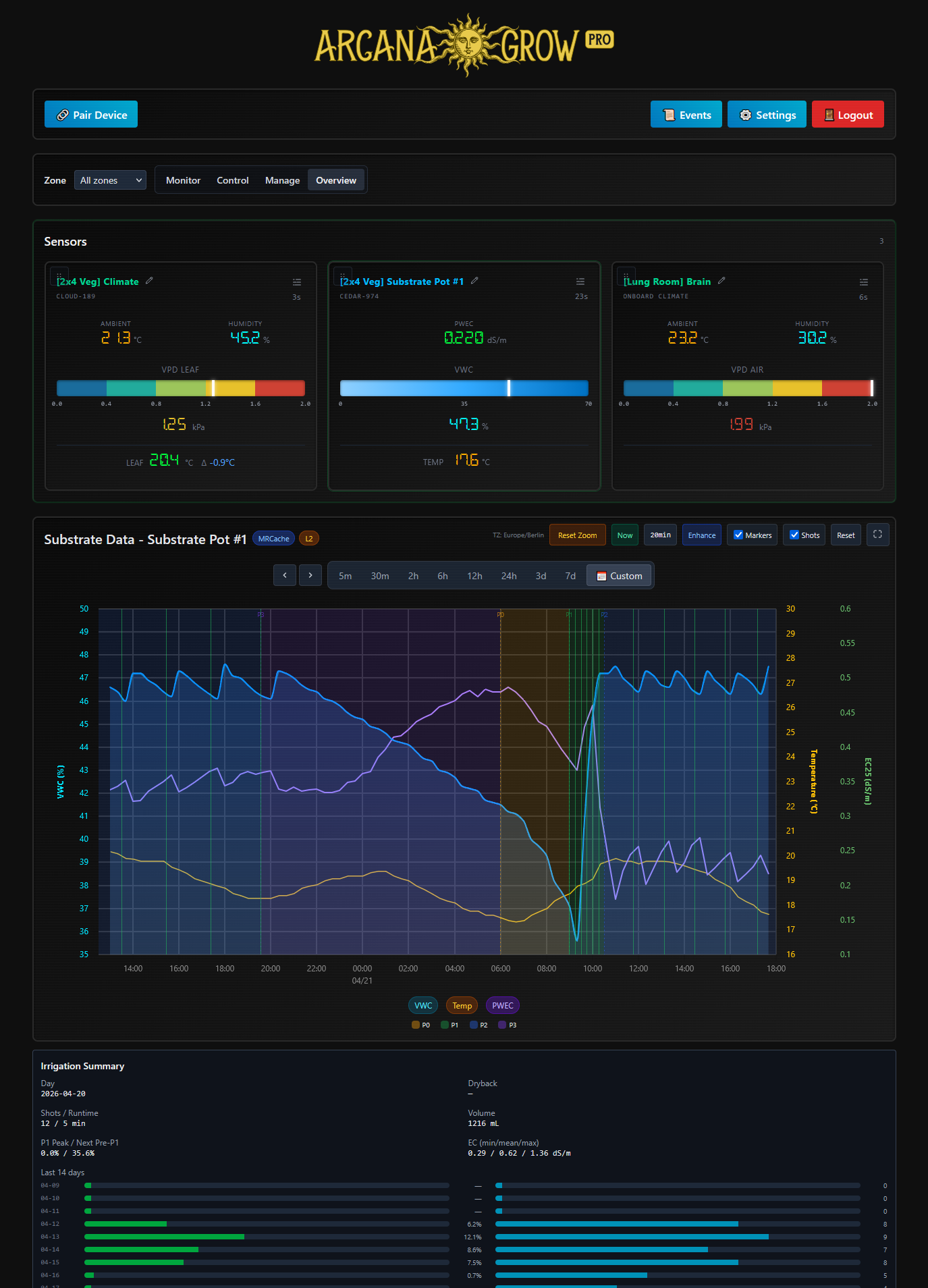928x1288 pixels.
Task: Click the VWC level gauge bar
Action: (464, 388)
